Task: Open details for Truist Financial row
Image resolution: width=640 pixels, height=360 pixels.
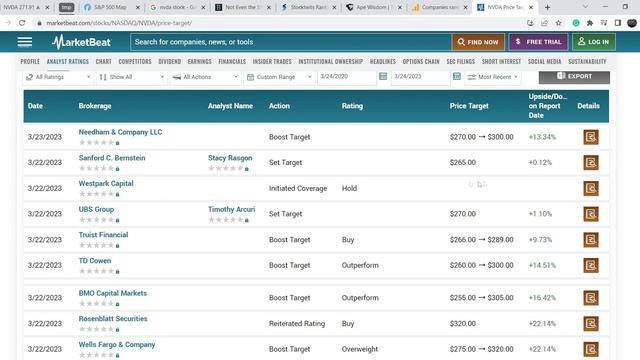Action: 591,240
